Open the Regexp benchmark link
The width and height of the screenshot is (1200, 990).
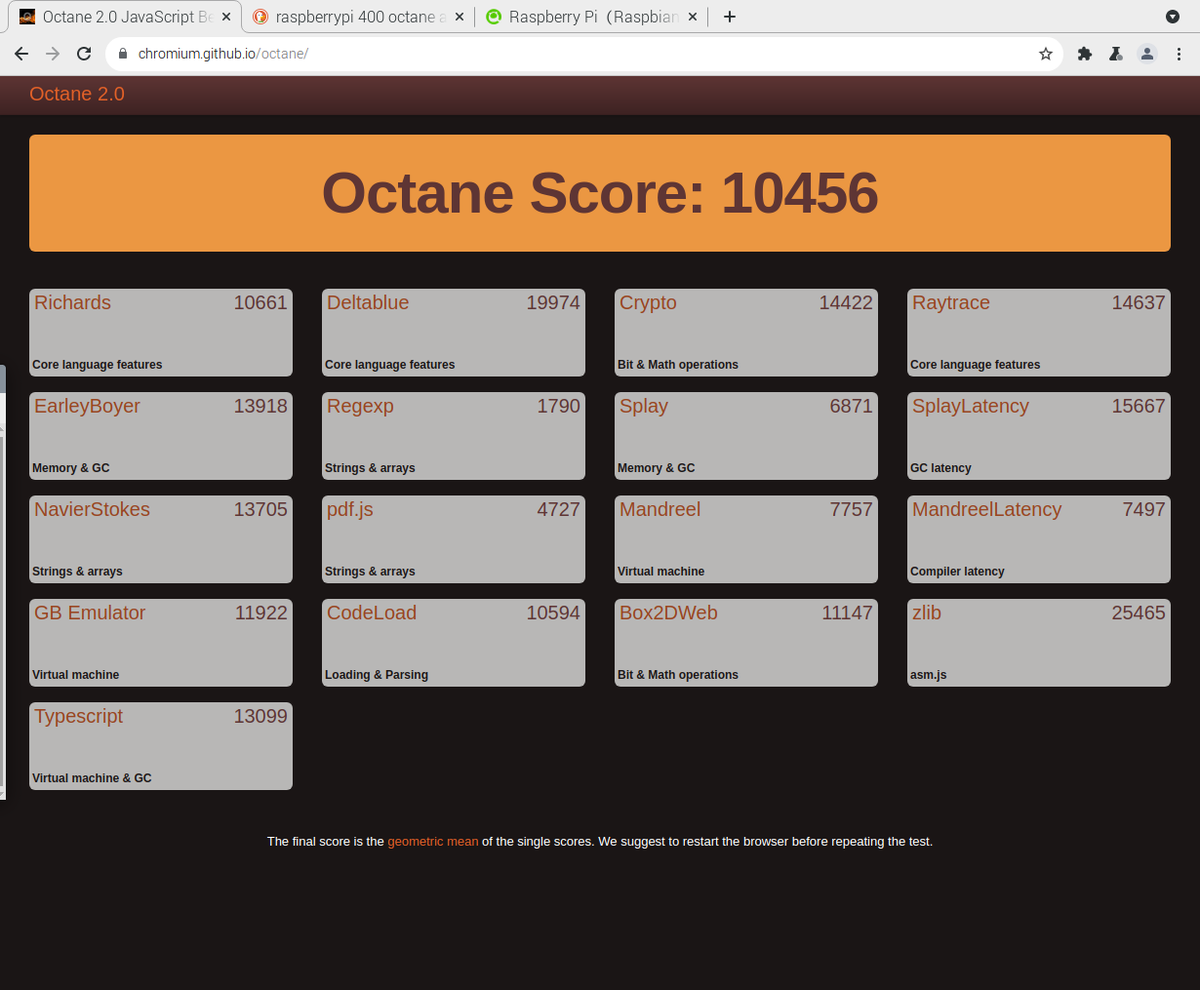tap(360, 406)
